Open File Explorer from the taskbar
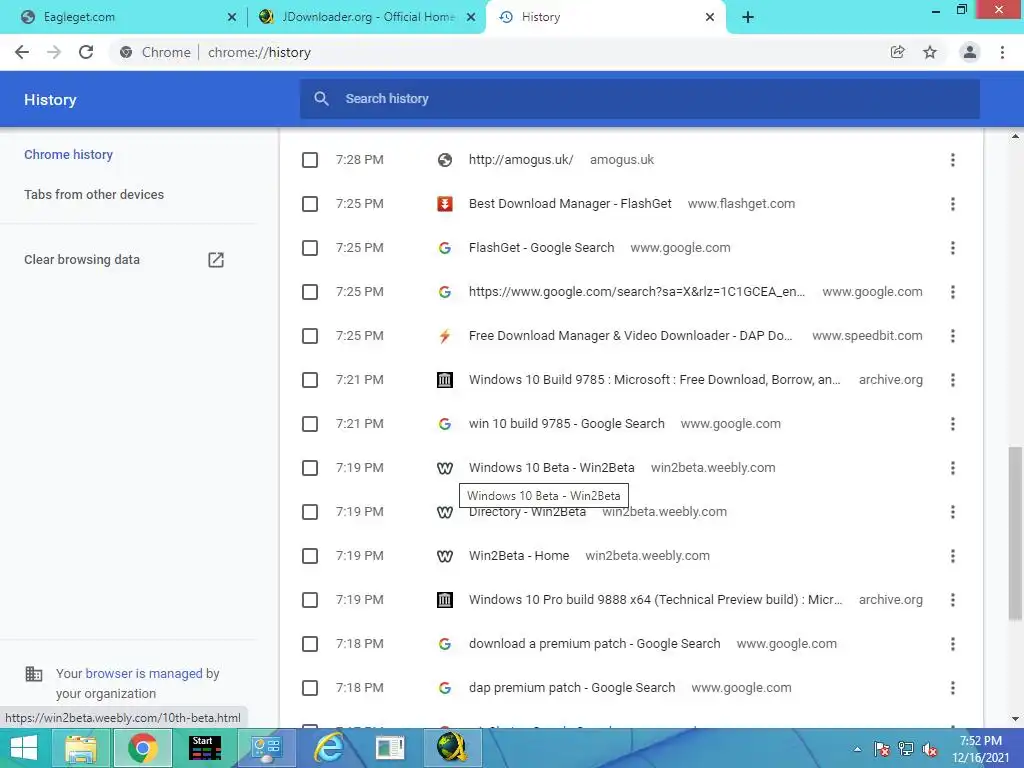Image resolution: width=1024 pixels, height=768 pixels. [80, 748]
